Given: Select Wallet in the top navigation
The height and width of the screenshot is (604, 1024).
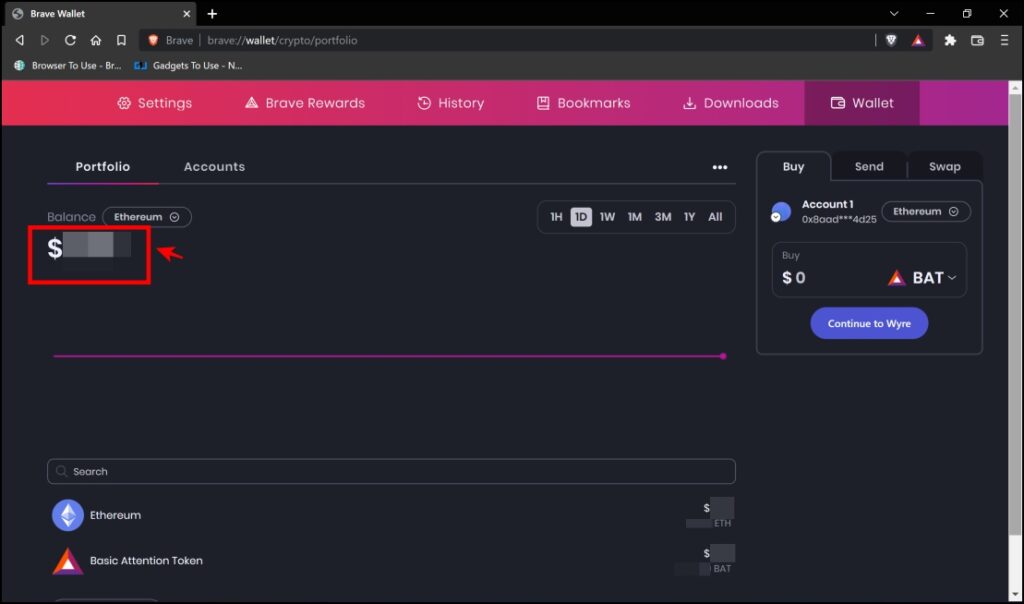Looking at the screenshot, I should [x=862, y=103].
